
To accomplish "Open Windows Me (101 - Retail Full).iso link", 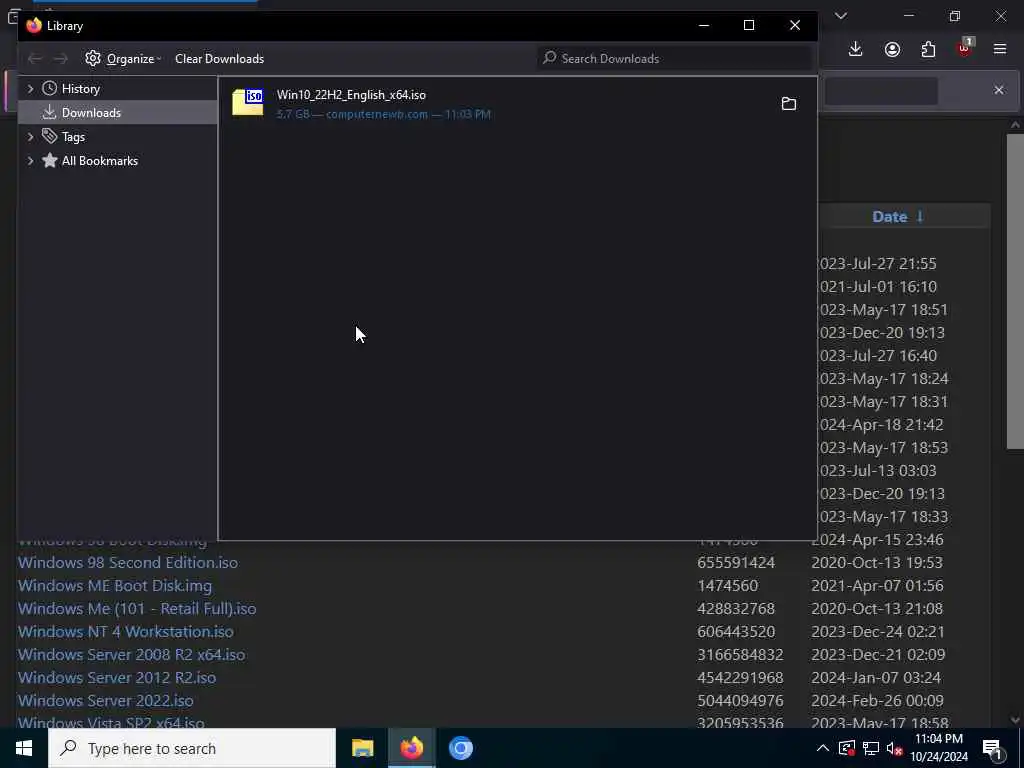I will 137,609.
